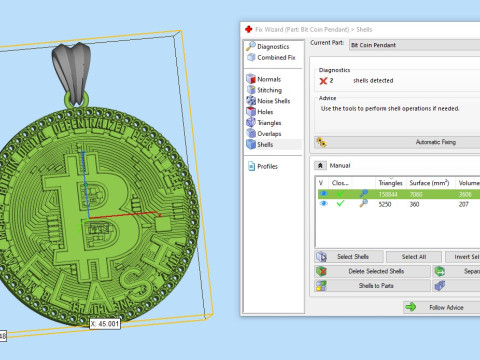Image resolution: width=480 pixels, height=360 pixels.
Task: Click the blue cubes button beside Shells to Parts
Action: pyautogui.click(x=456, y=286)
